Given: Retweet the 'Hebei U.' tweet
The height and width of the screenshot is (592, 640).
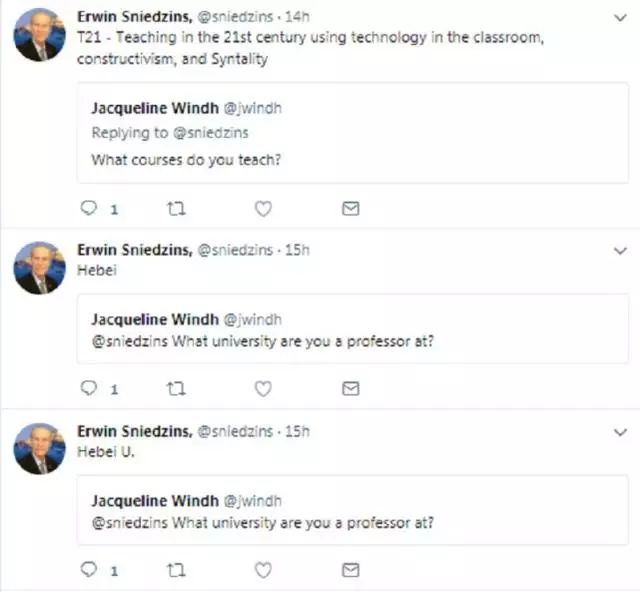Looking at the screenshot, I should [x=177, y=570].
